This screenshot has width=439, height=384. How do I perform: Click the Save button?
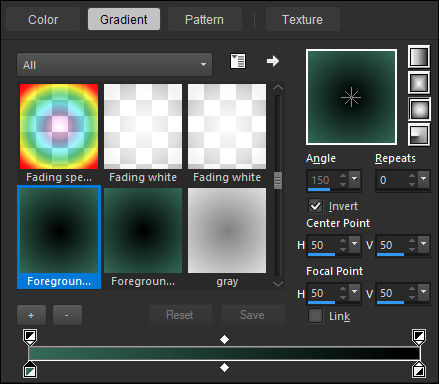tap(252, 315)
